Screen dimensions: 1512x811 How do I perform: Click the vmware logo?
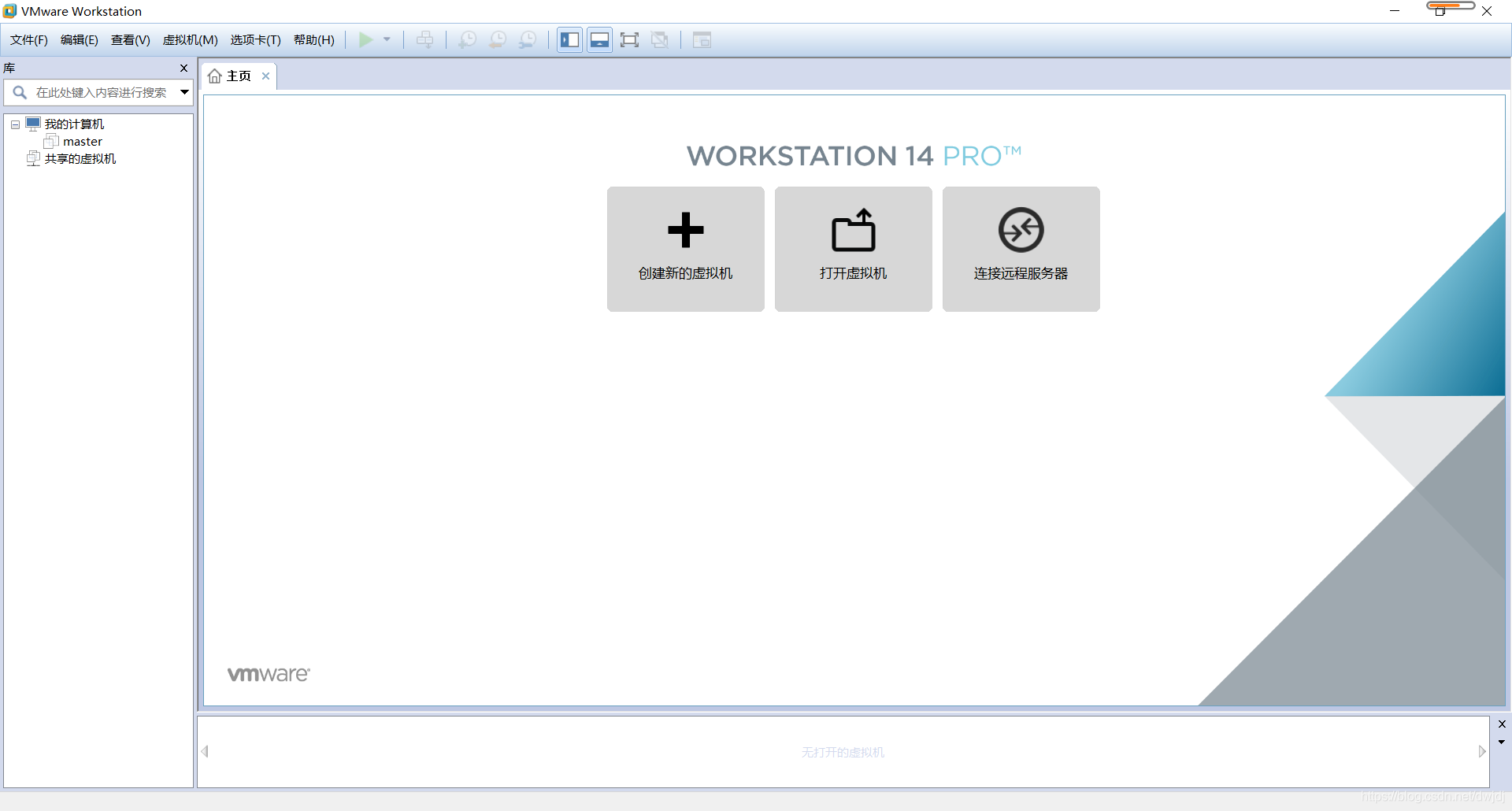coord(269,674)
